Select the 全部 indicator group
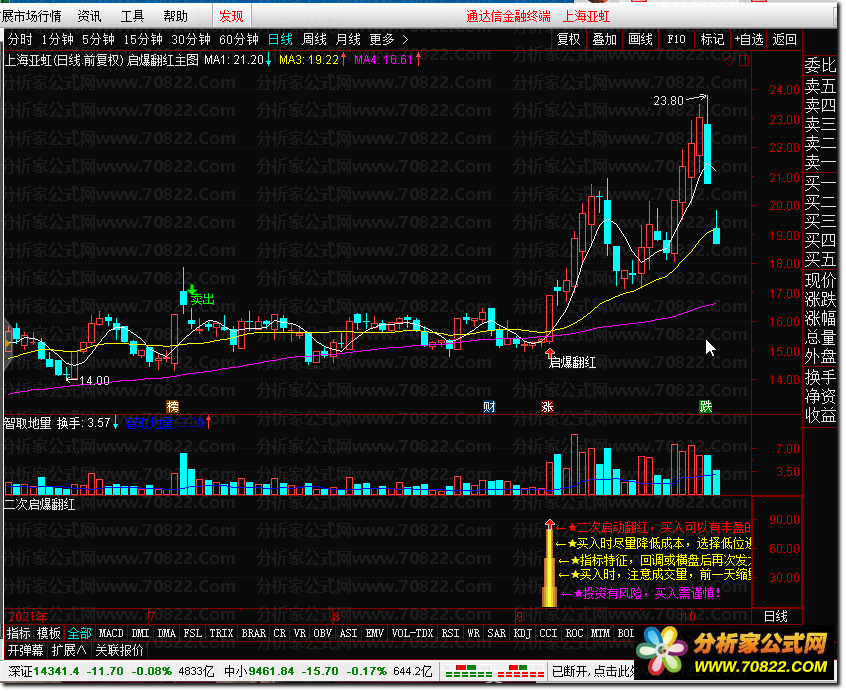The width and height of the screenshot is (846, 691). (x=80, y=633)
